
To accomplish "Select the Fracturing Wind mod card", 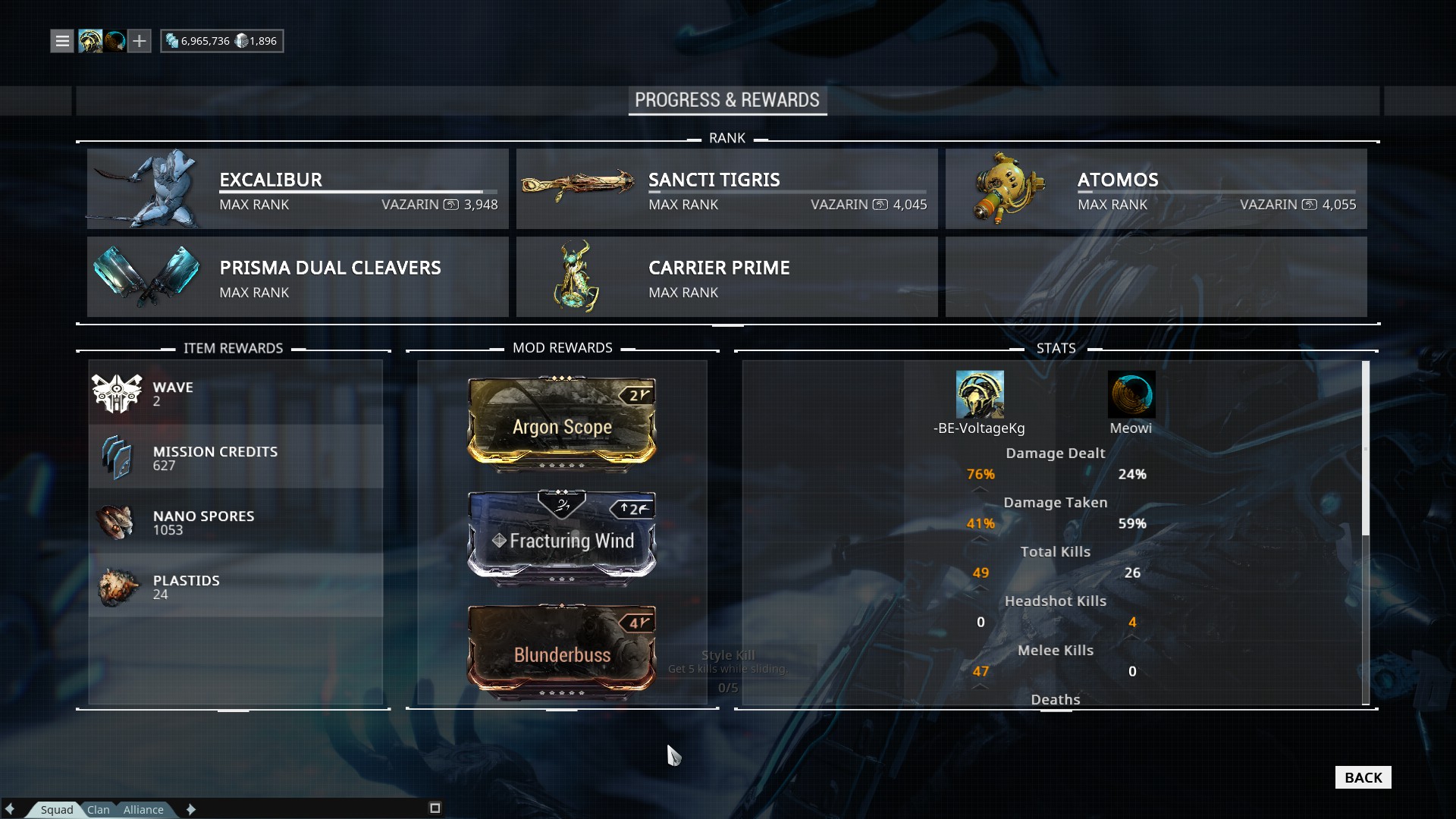I will pos(562,537).
